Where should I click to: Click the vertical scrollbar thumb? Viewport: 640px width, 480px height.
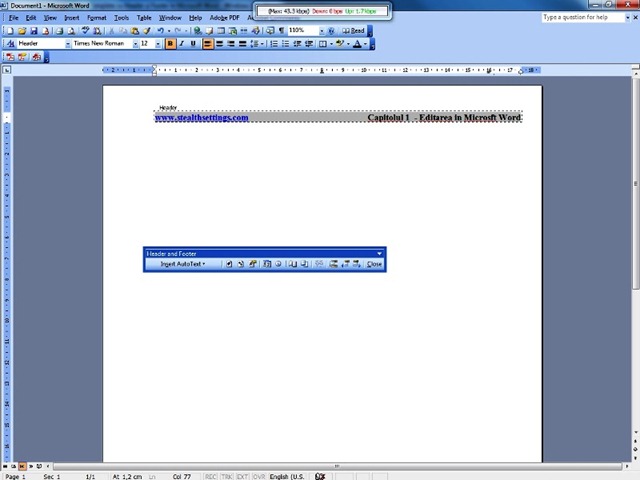click(636, 184)
